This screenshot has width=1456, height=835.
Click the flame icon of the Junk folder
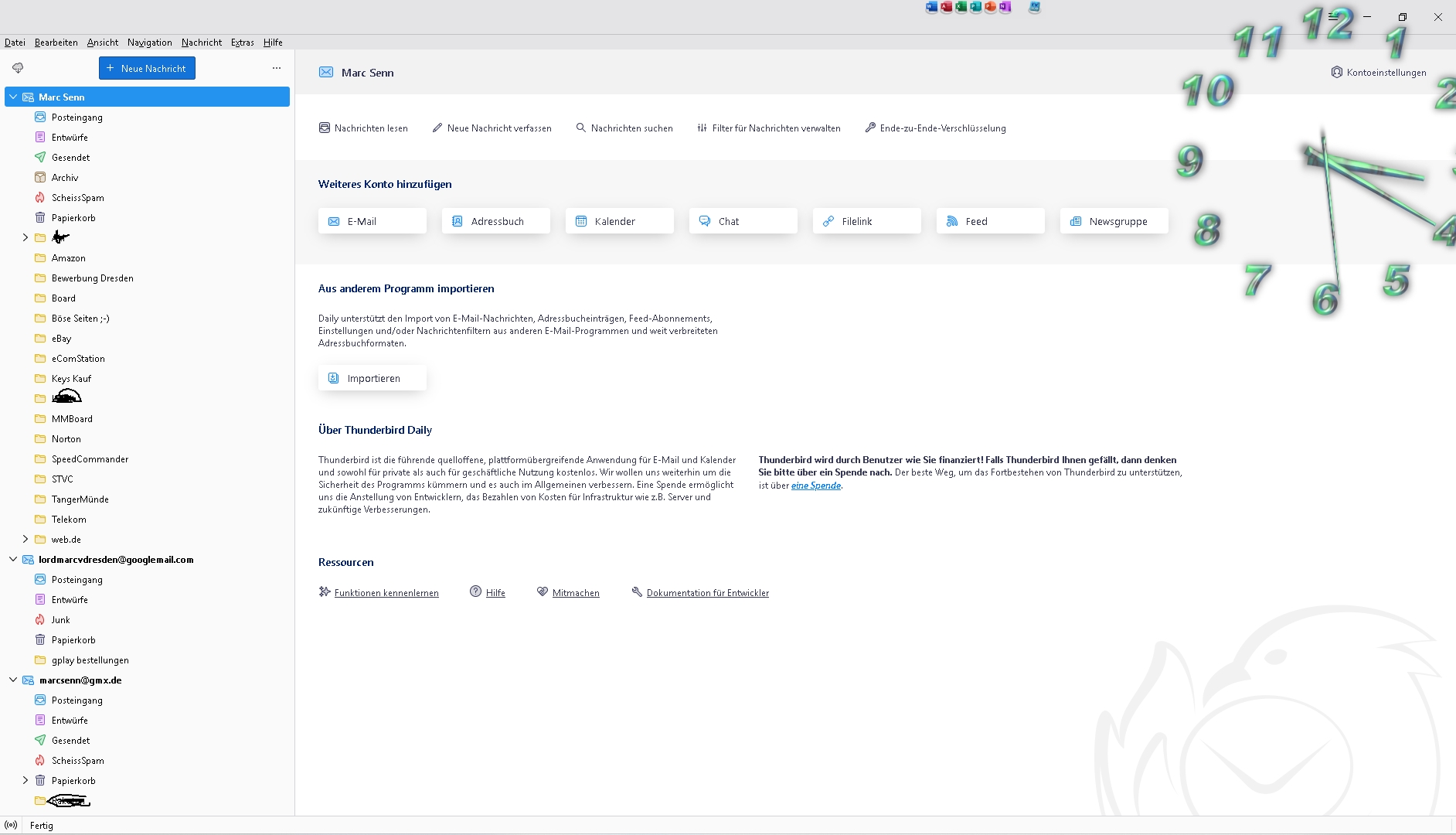pyautogui.click(x=40, y=619)
